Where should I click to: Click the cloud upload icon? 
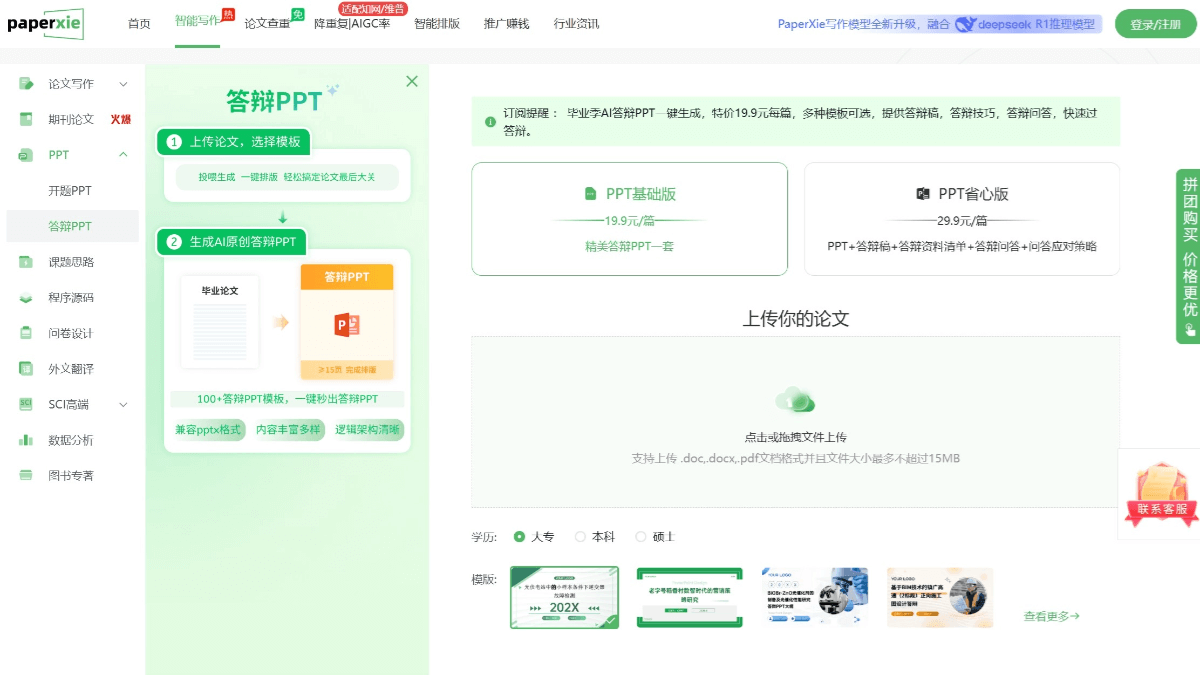pos(795,400)
